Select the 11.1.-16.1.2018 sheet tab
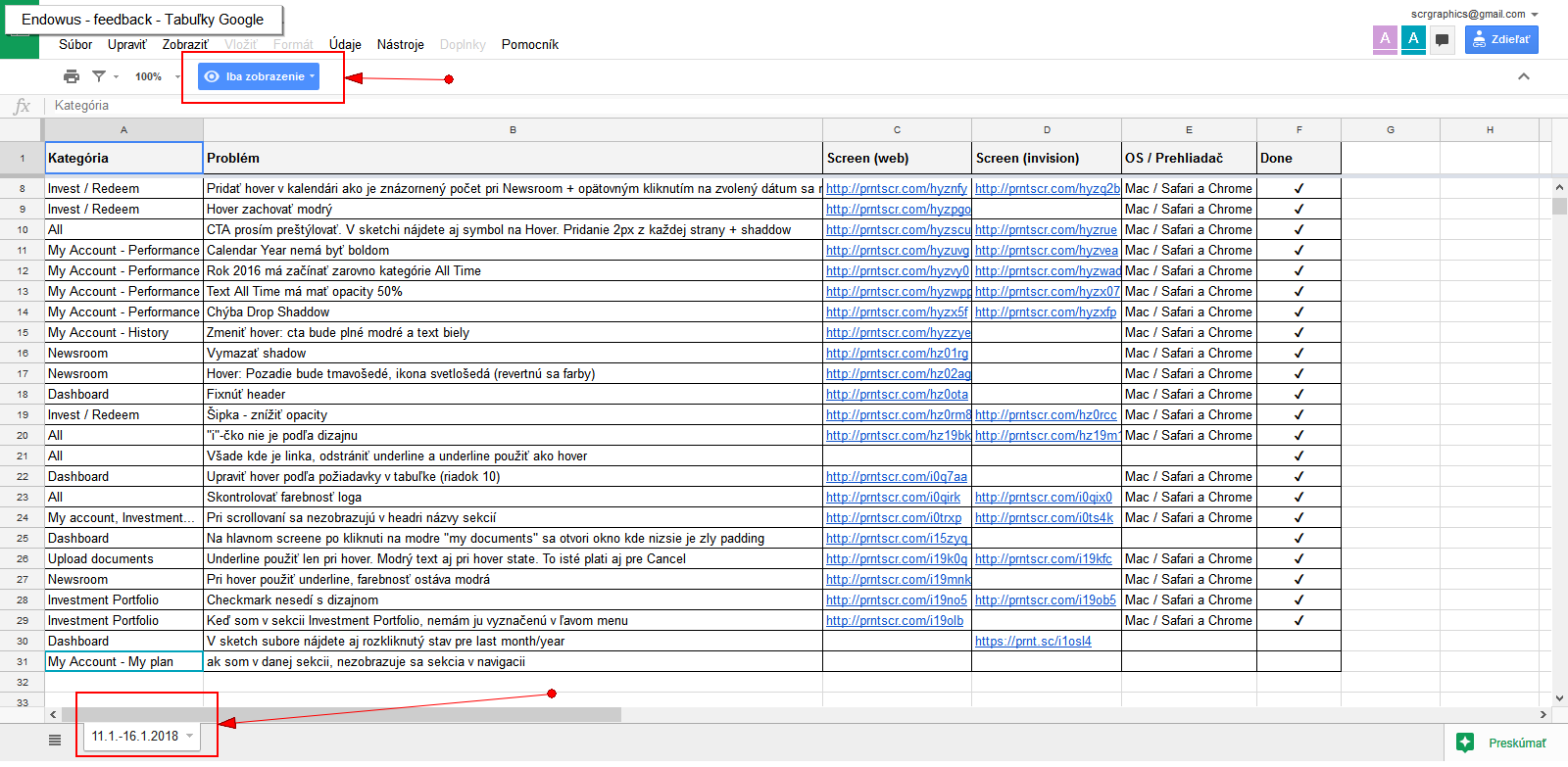 click(x=135, y=736)
